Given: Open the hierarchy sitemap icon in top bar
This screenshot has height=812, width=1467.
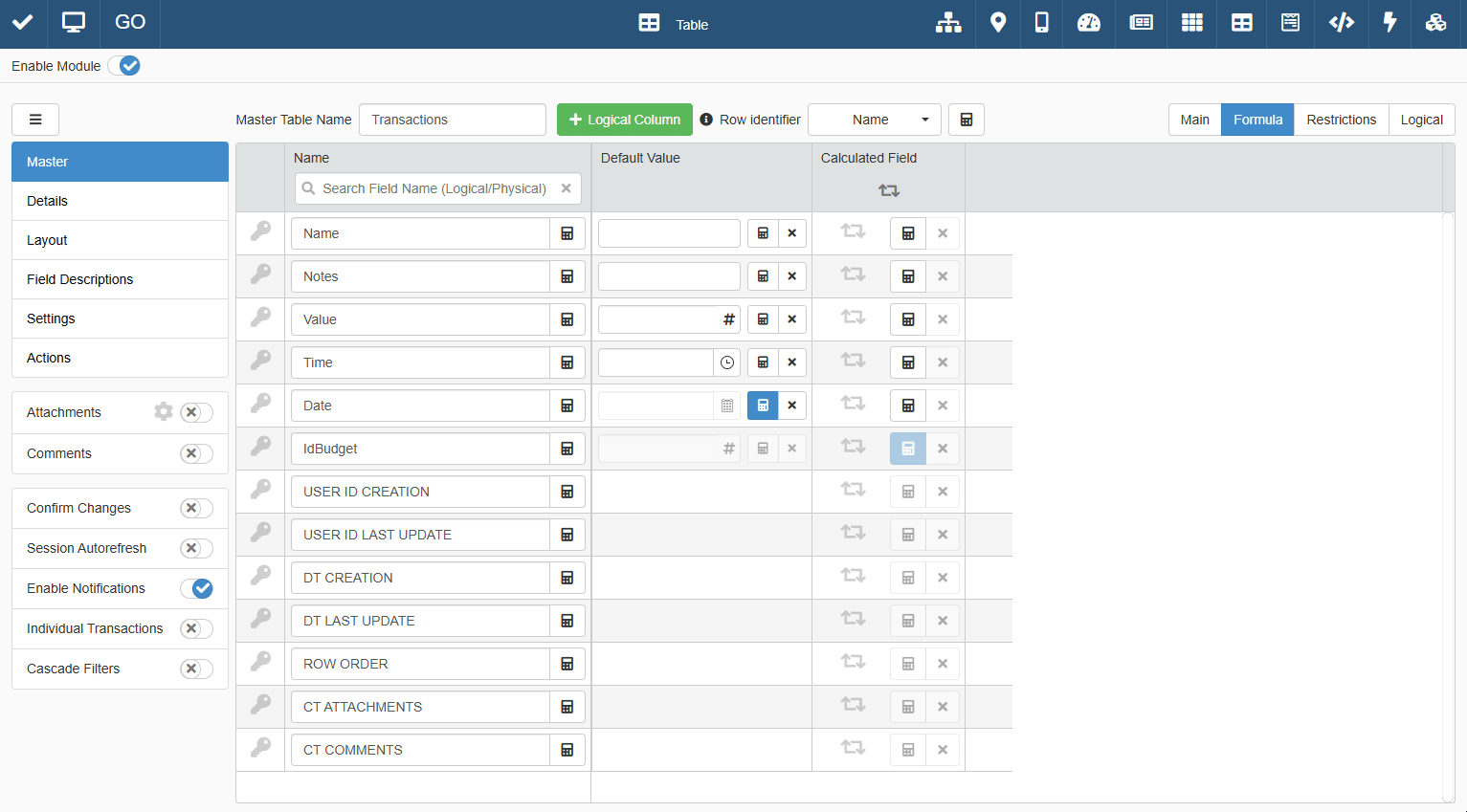Looking at the screenshot, I should [948, 23].
